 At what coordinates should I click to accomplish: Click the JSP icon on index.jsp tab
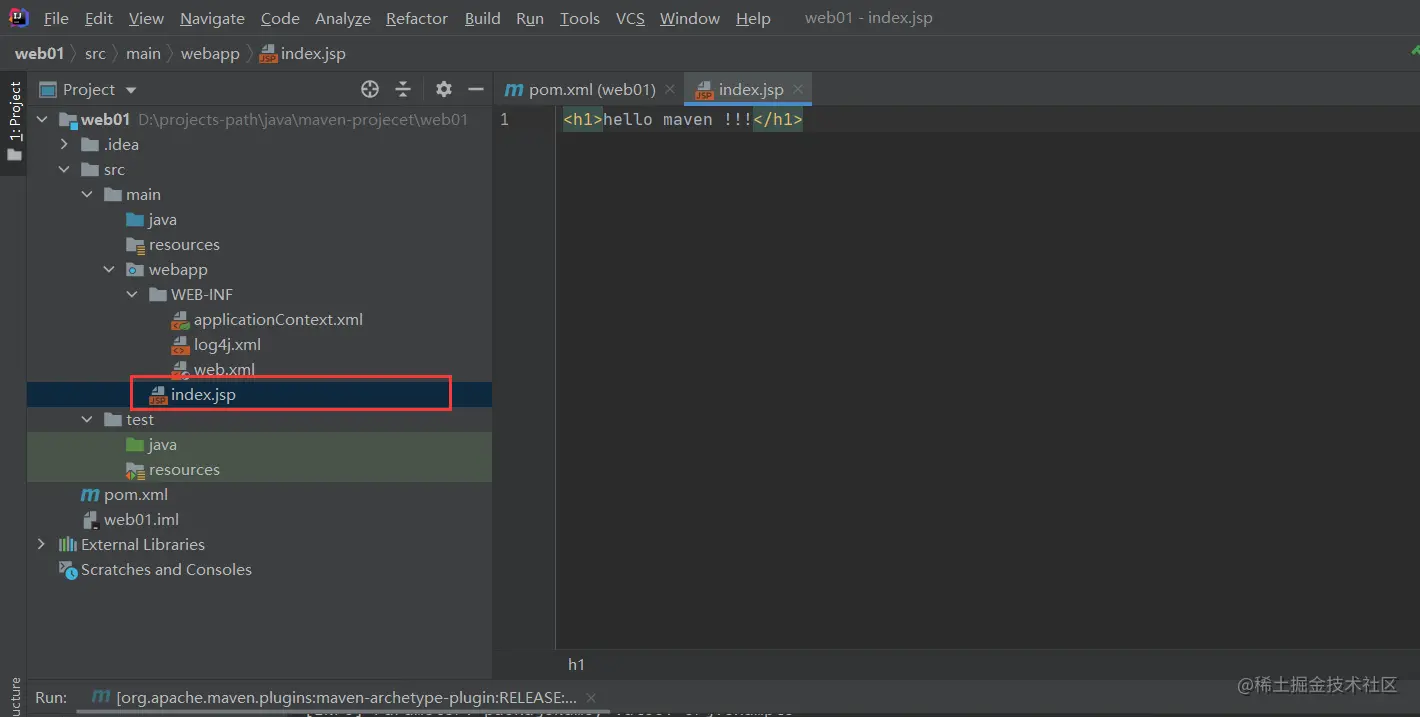click(704, 90)
